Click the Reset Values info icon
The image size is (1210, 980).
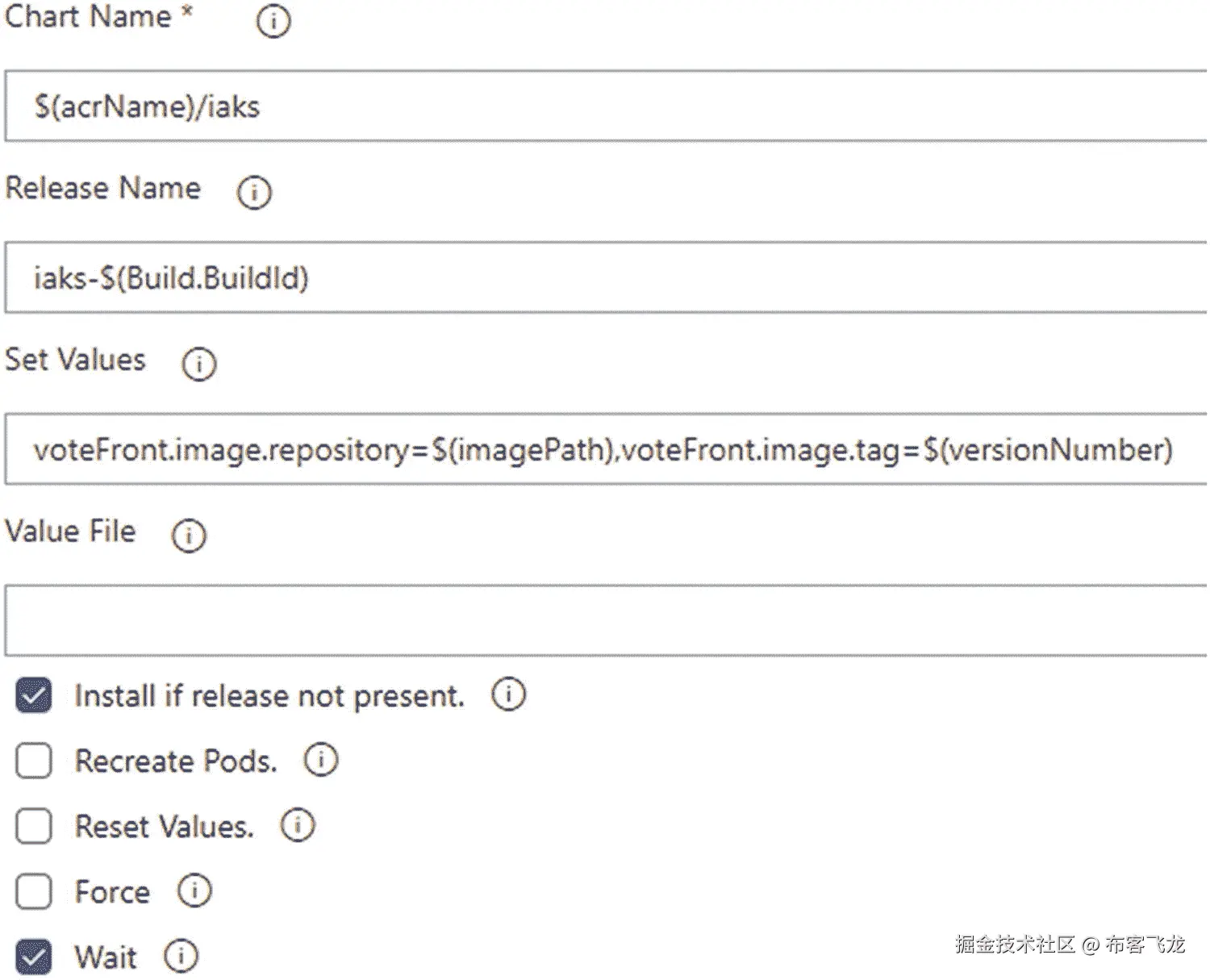click(298, 825)
